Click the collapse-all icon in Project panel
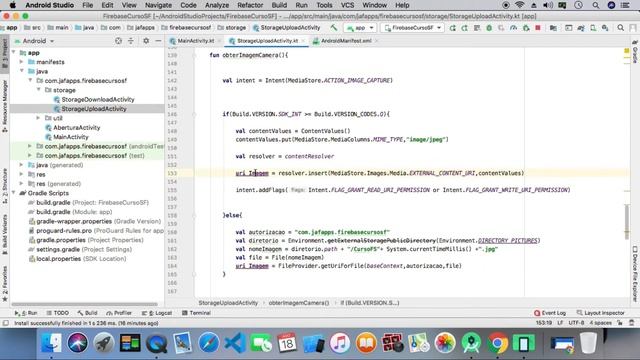Image resolution: width=640 pixels, height=360 pixels. pyautogui.click(x=131, y=41)
